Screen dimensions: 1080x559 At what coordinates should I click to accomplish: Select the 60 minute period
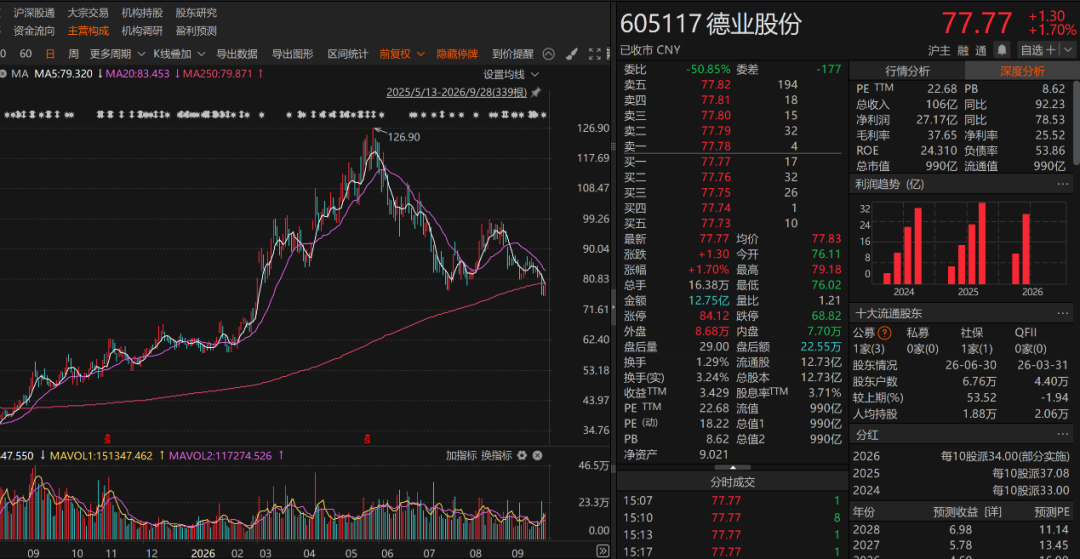[x=25, y=54]
